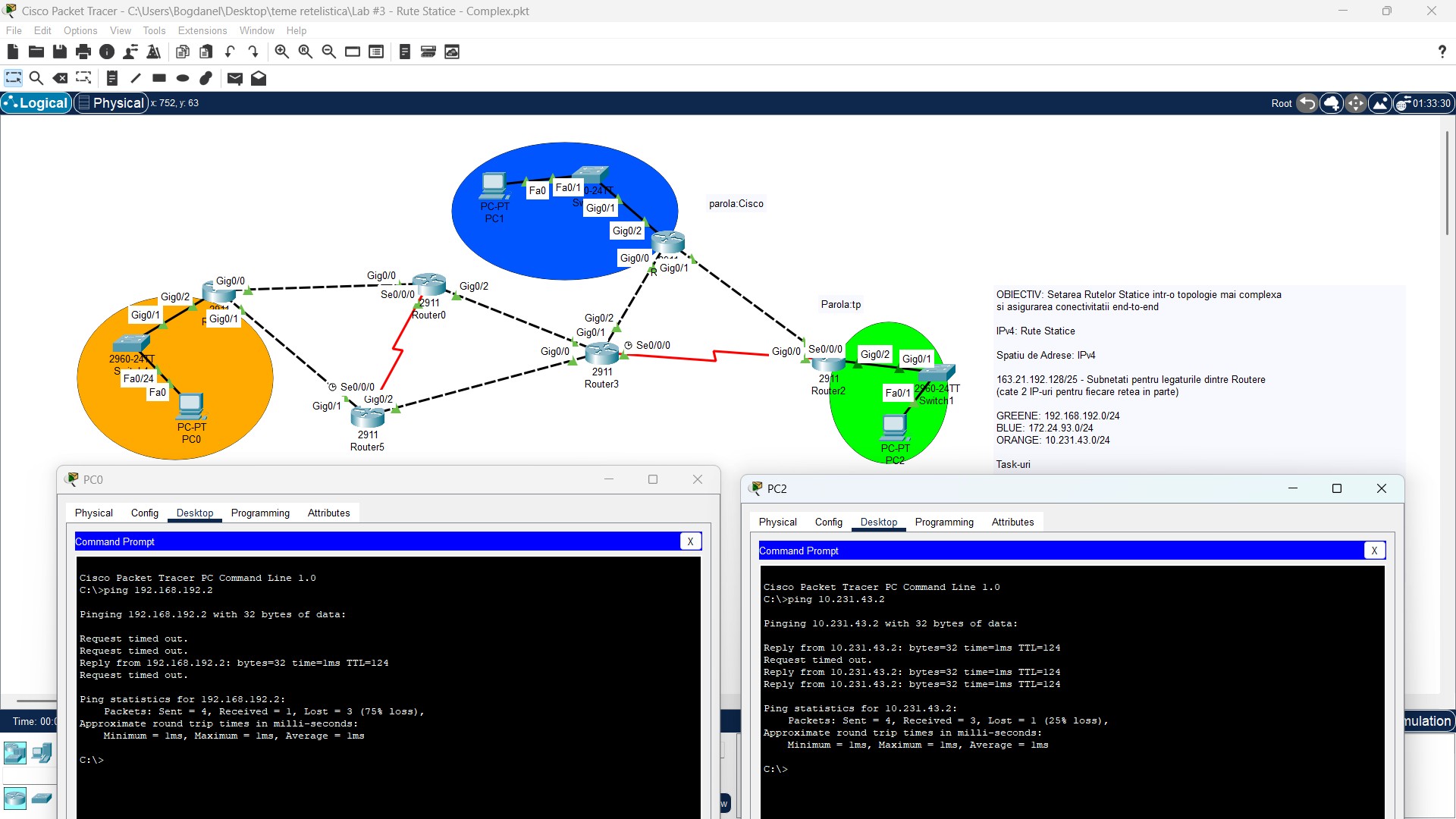Open Programming tab in PC0 window
Screen dimensions: 1456x819
260,513
